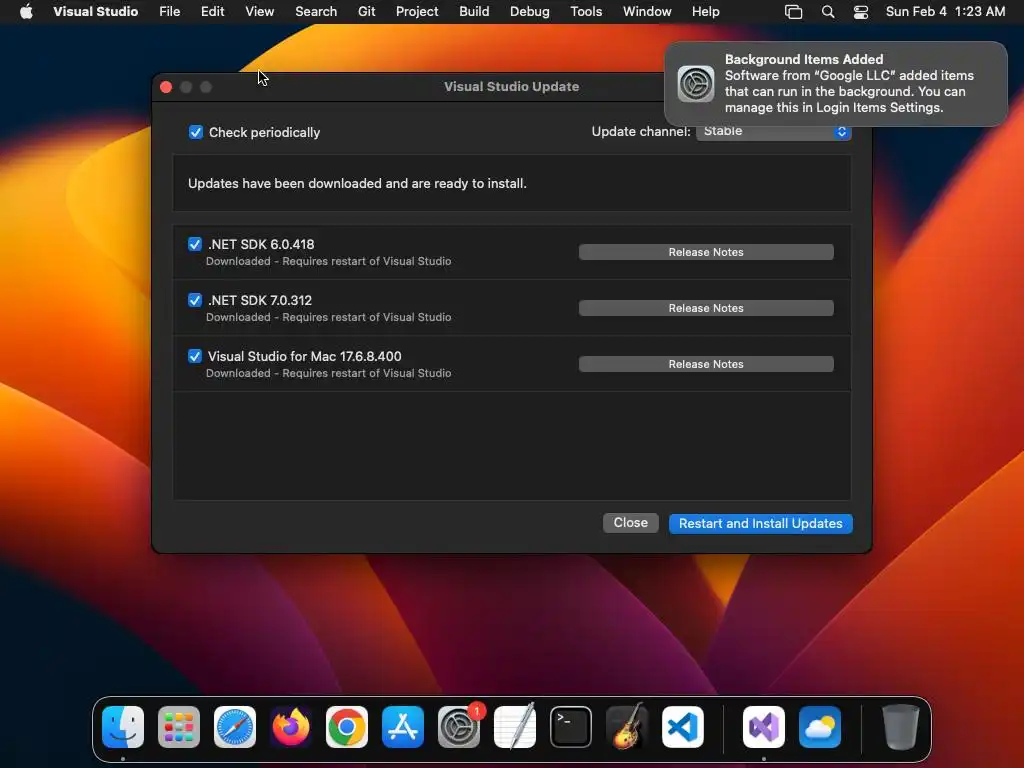Click the Stage Manager menu bar icon
This screenshot has height=768, width=1024.
coord(793,12)
